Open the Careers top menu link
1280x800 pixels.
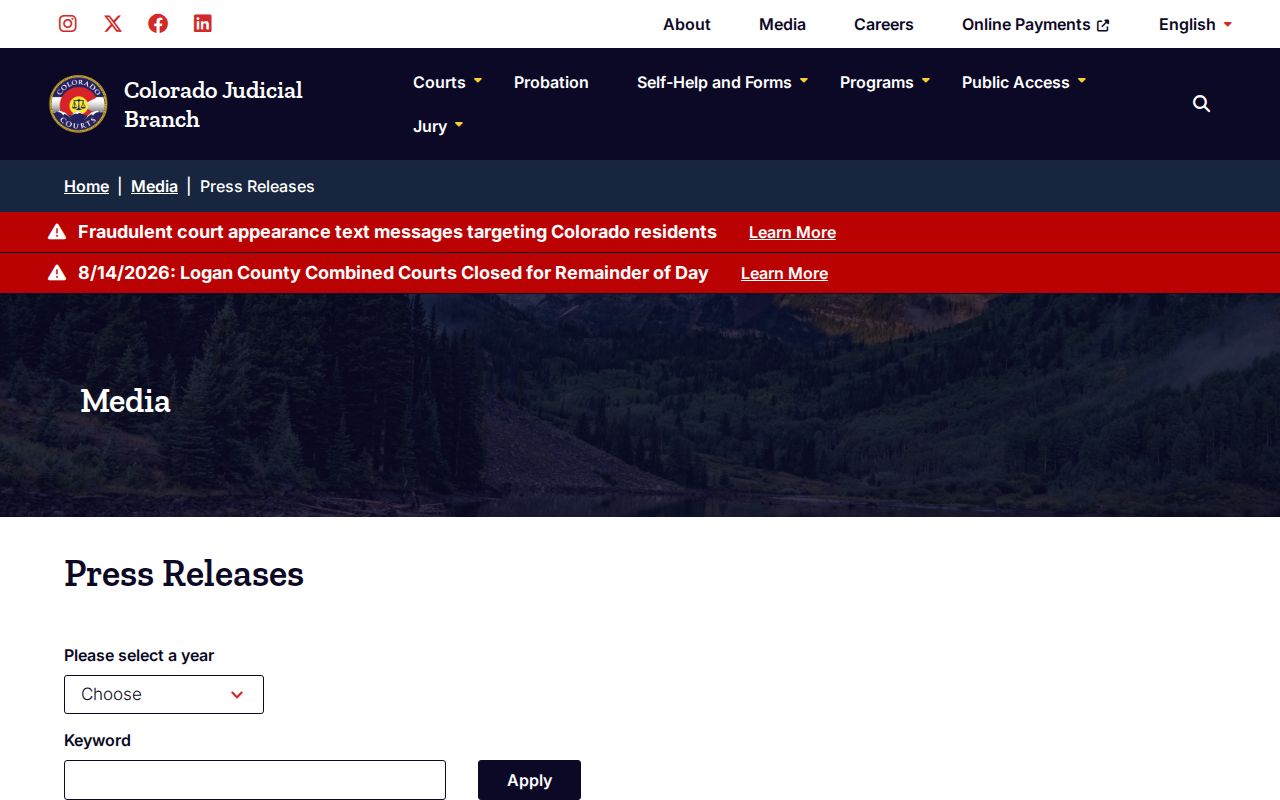click(x=884, y=24)
